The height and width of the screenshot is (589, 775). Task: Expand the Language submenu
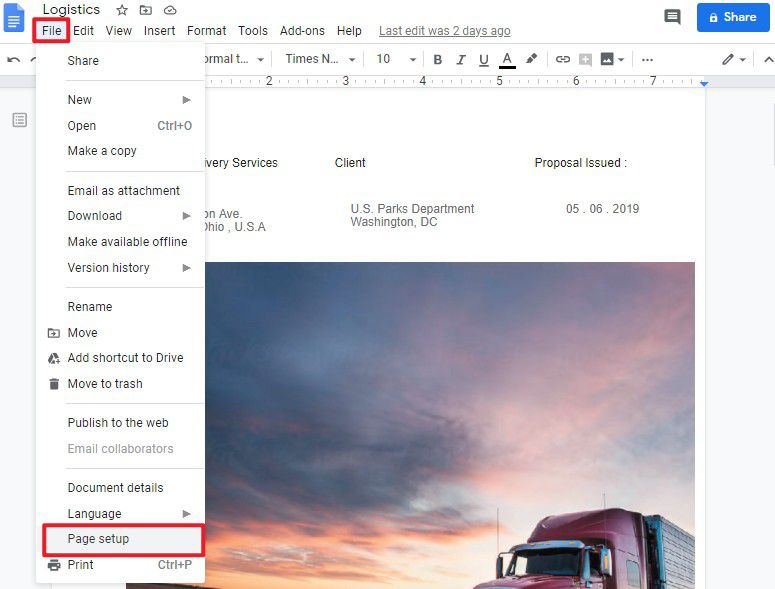tap(120, 514)
